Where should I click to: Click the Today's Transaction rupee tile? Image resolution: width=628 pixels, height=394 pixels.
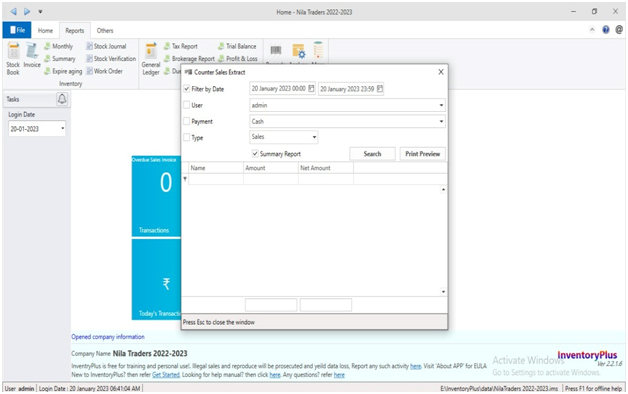coord(156,279)
